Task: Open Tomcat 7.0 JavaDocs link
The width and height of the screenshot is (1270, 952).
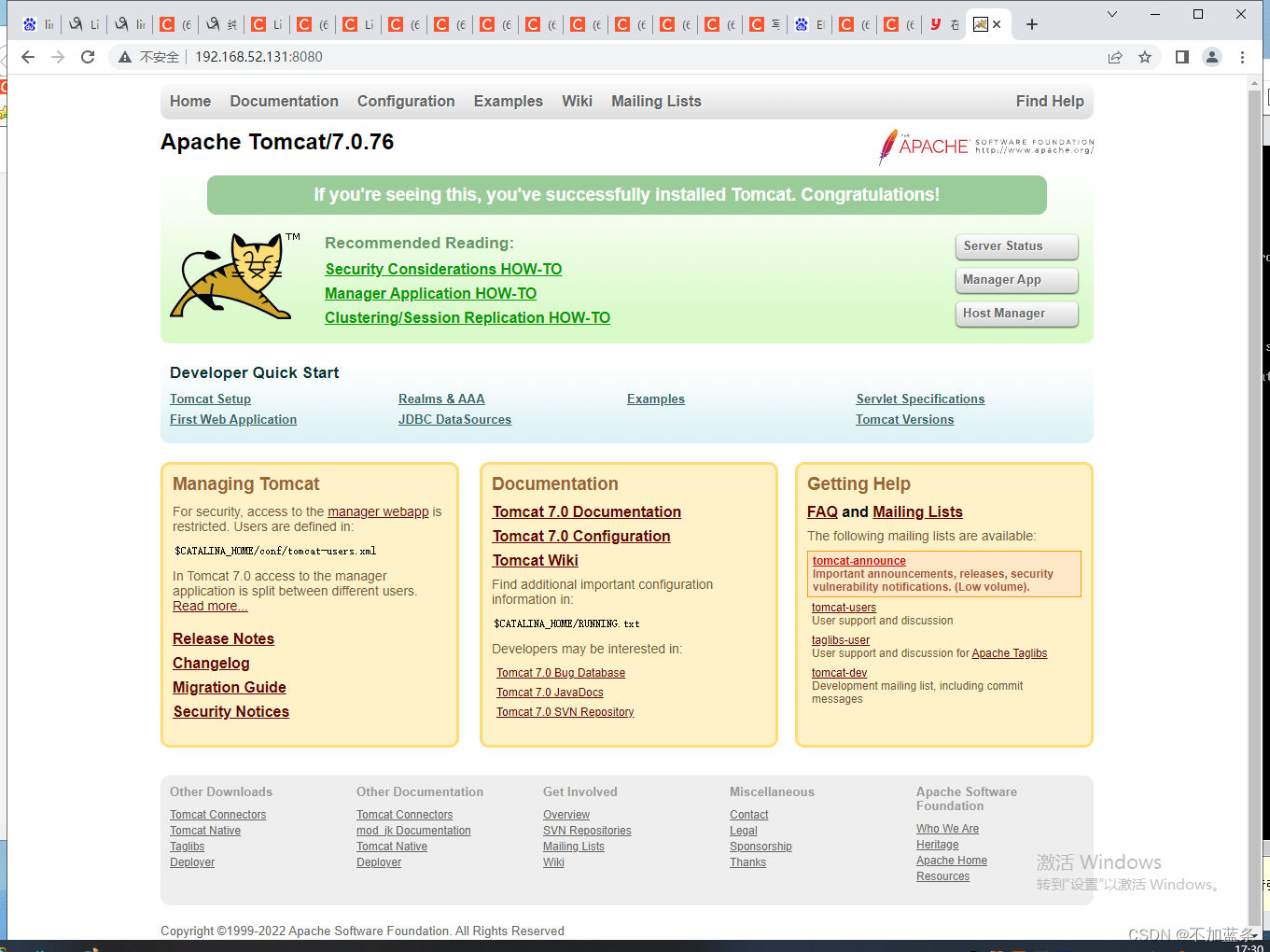Action: [x=550, y=693]
